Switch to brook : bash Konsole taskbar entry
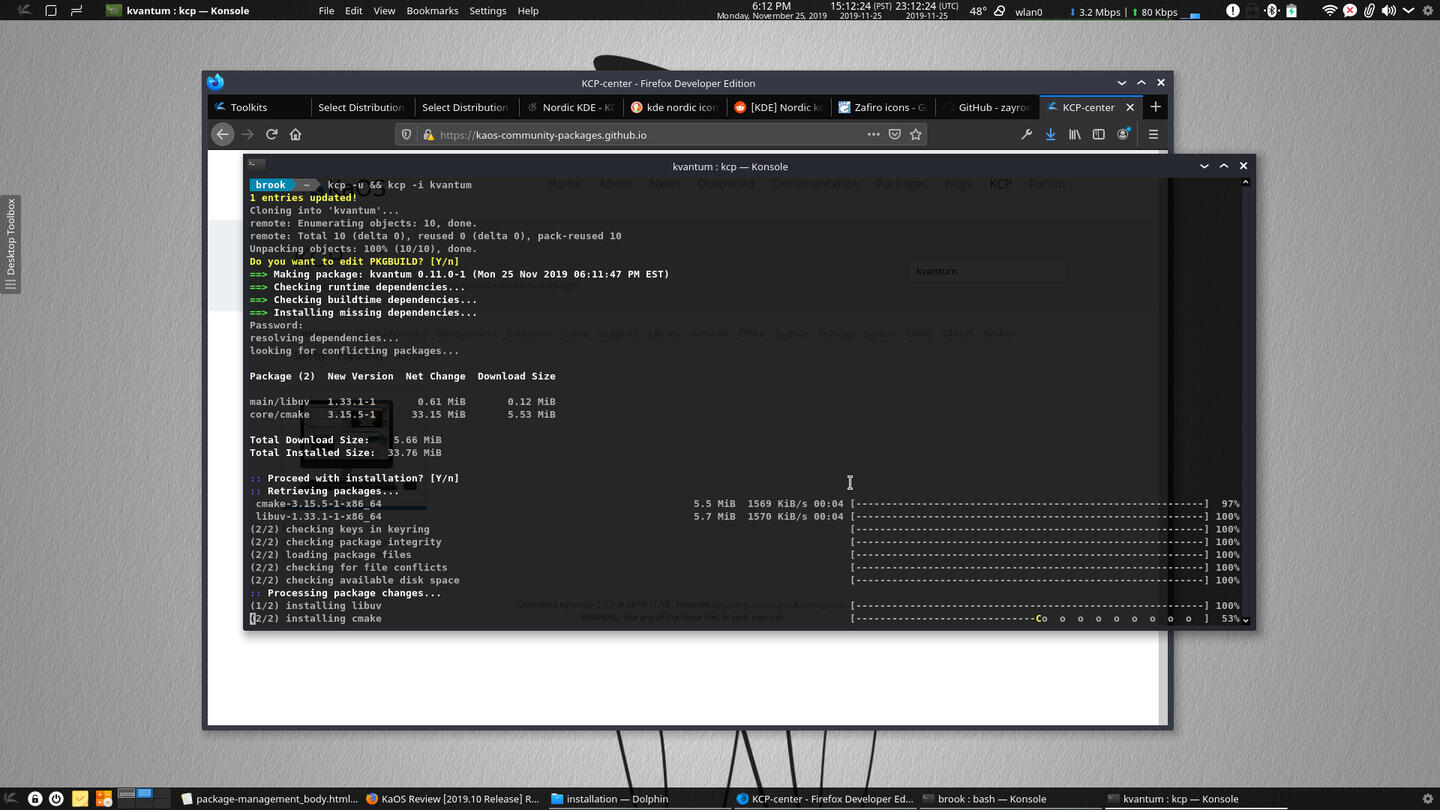Screen dimensions: 1440x810 (x=1009, y=799)
